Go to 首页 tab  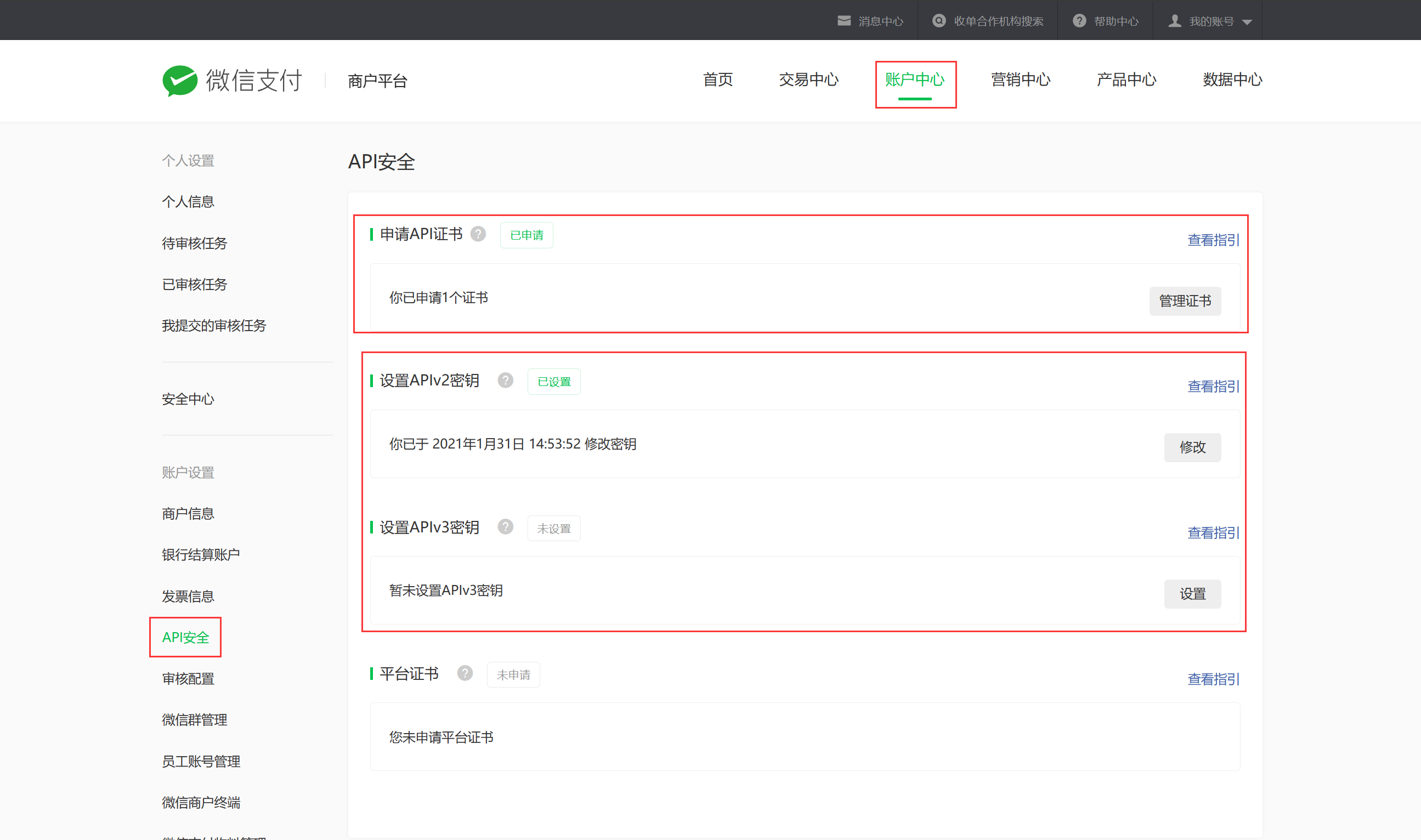(717, 80)
